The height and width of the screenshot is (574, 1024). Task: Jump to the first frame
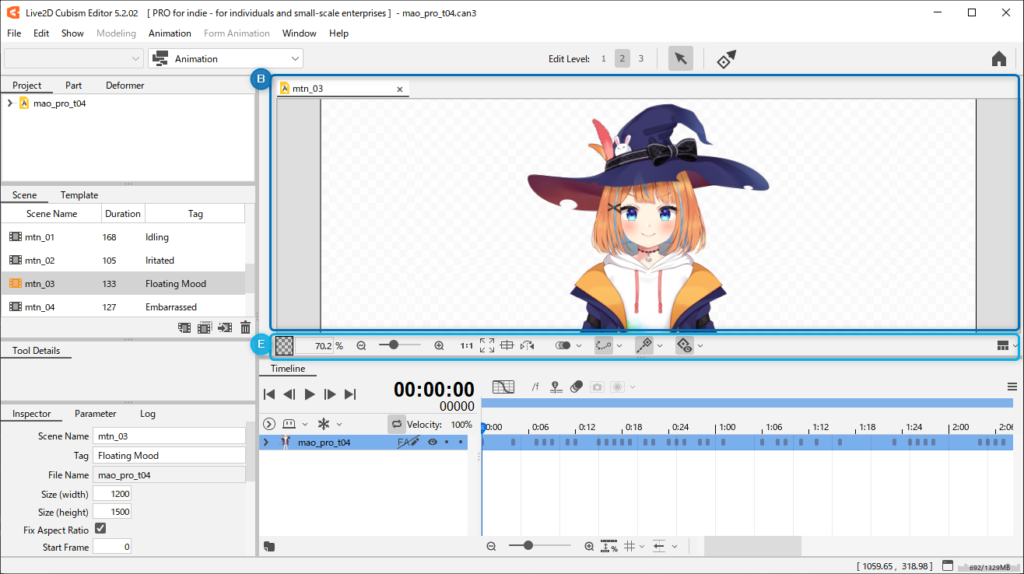tap(269, 394)
